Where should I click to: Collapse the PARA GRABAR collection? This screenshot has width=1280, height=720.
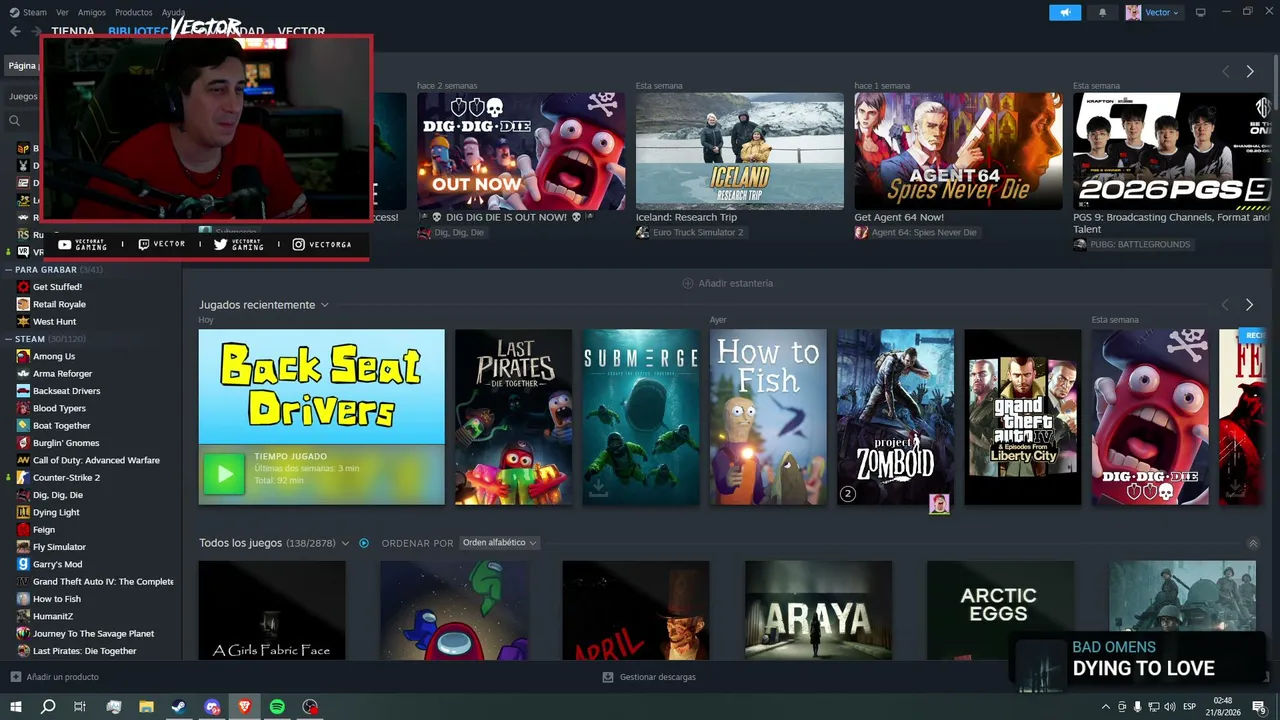(8, 269)
